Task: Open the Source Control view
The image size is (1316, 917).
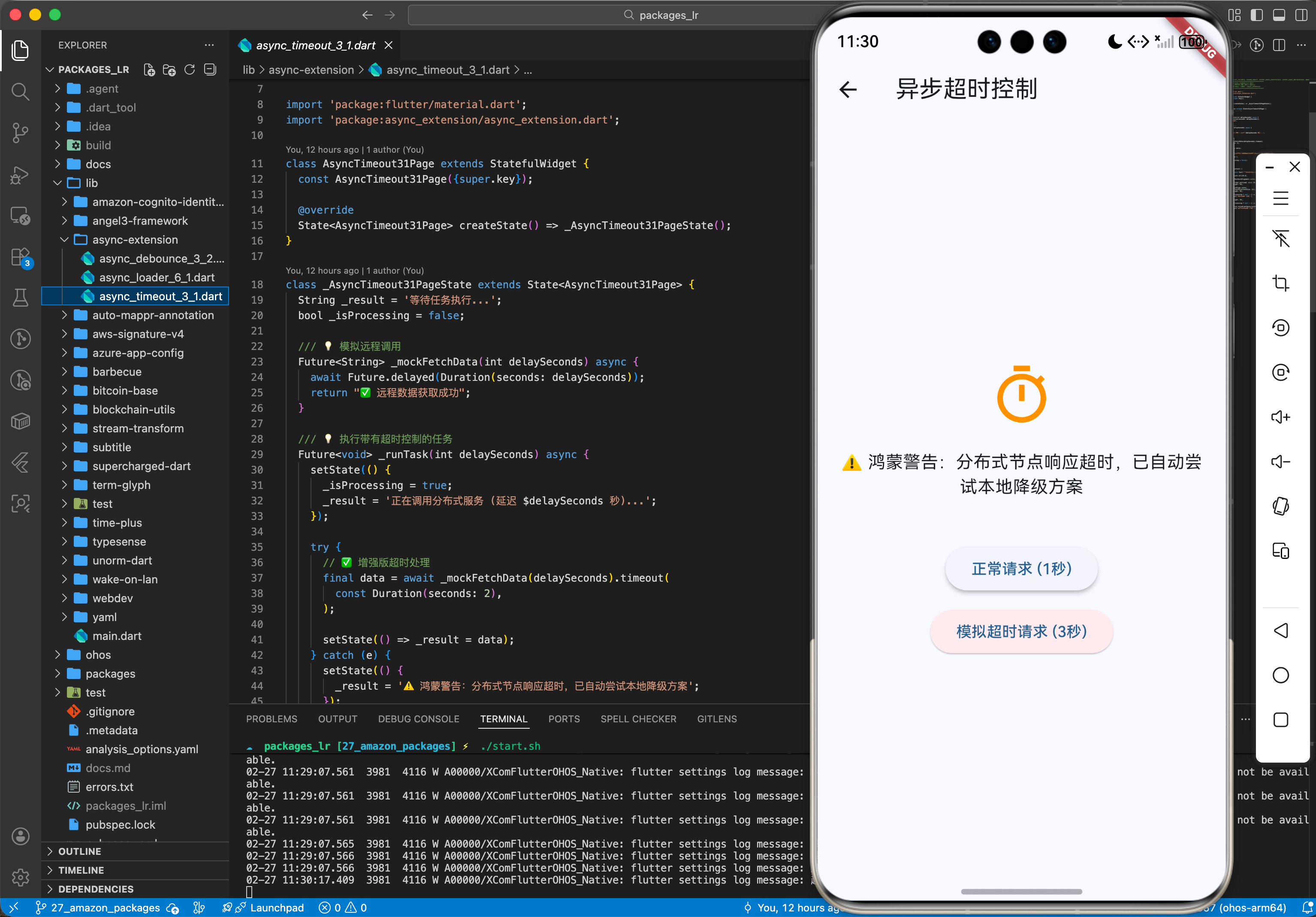Action: click(20, 133)
